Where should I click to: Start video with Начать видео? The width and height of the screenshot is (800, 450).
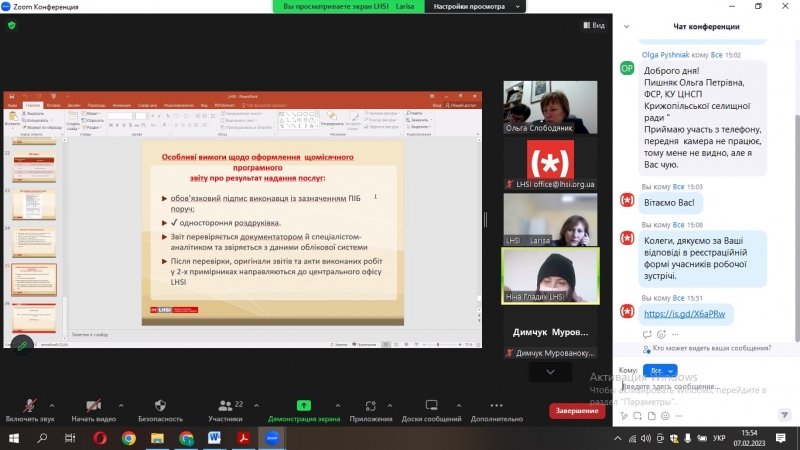pyautogui.click(x=93, y=409)
